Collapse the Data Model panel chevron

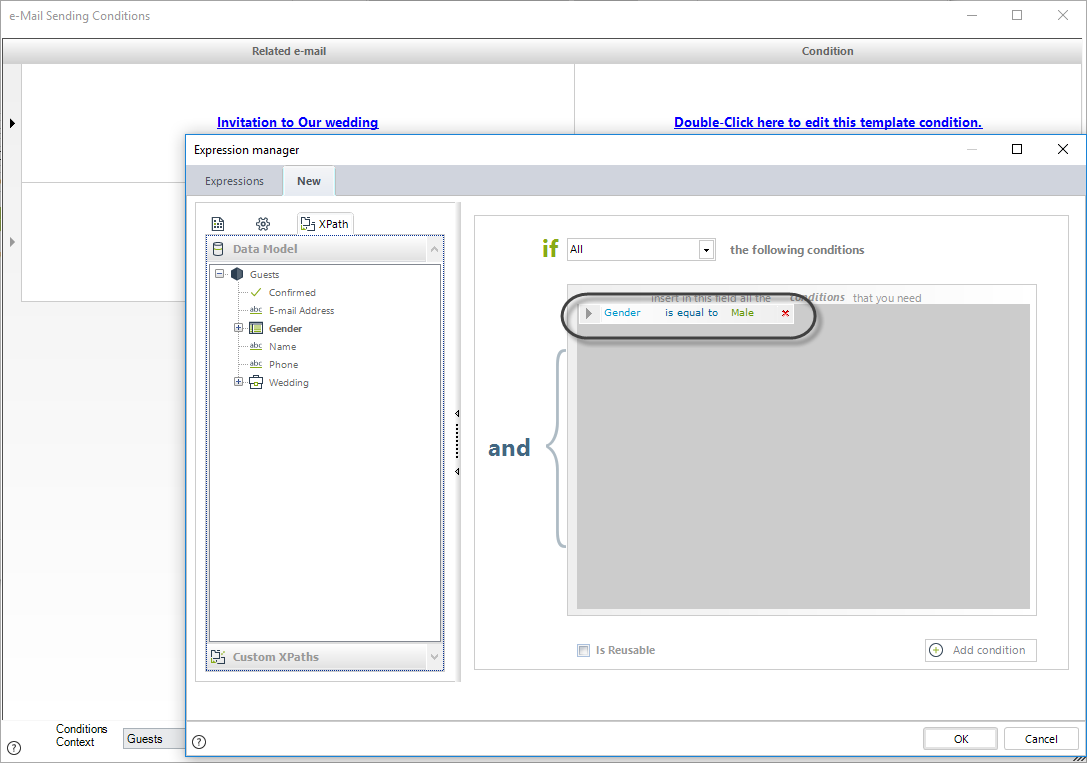click(435, 249)
